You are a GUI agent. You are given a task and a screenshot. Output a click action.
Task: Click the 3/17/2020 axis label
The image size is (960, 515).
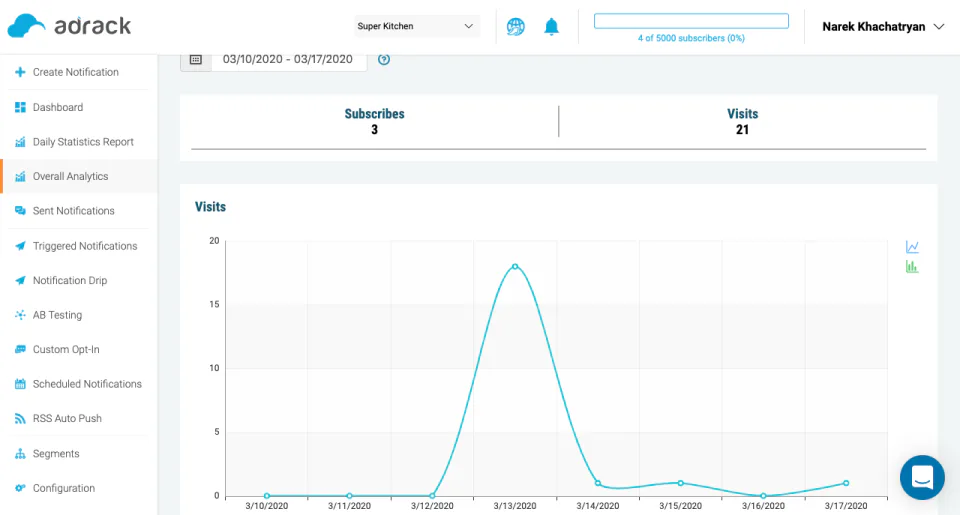coord(846,506)
